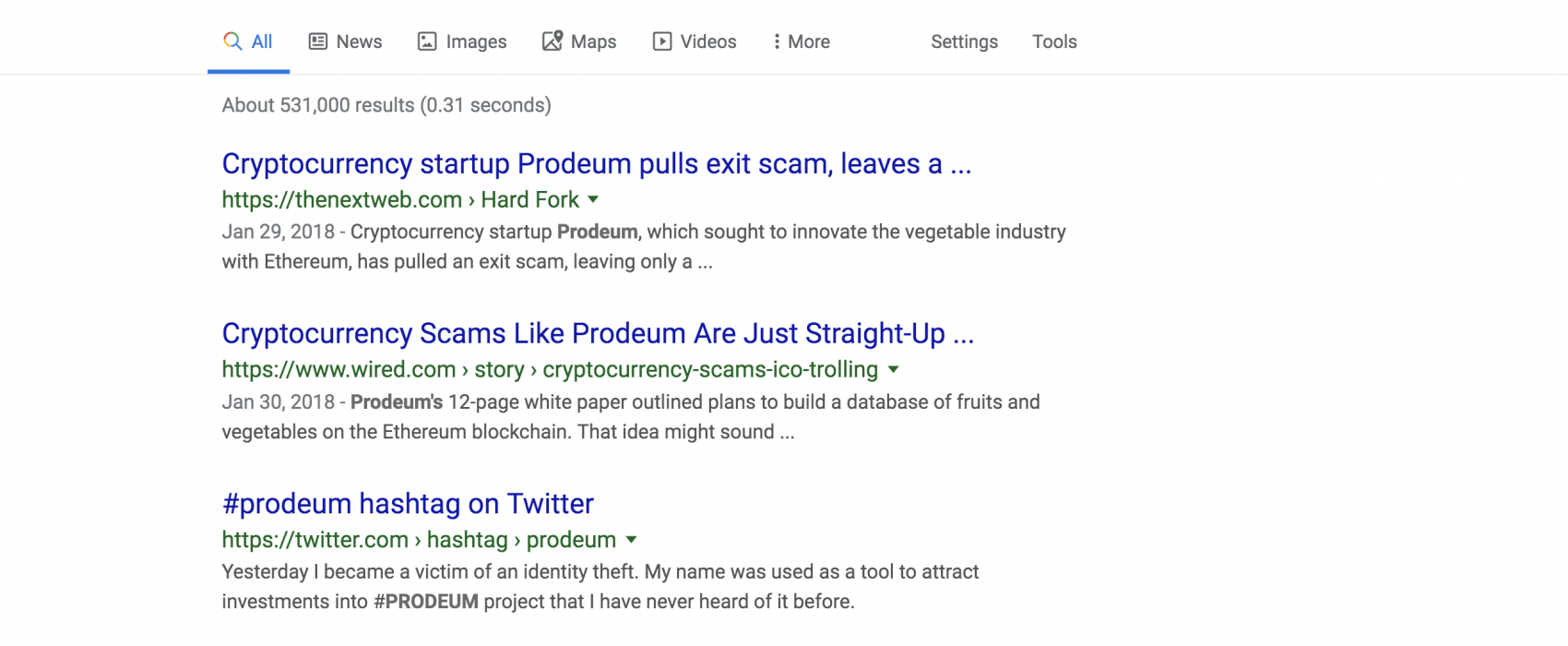Click the play icon next to Videos

click(x=662, y=42)
